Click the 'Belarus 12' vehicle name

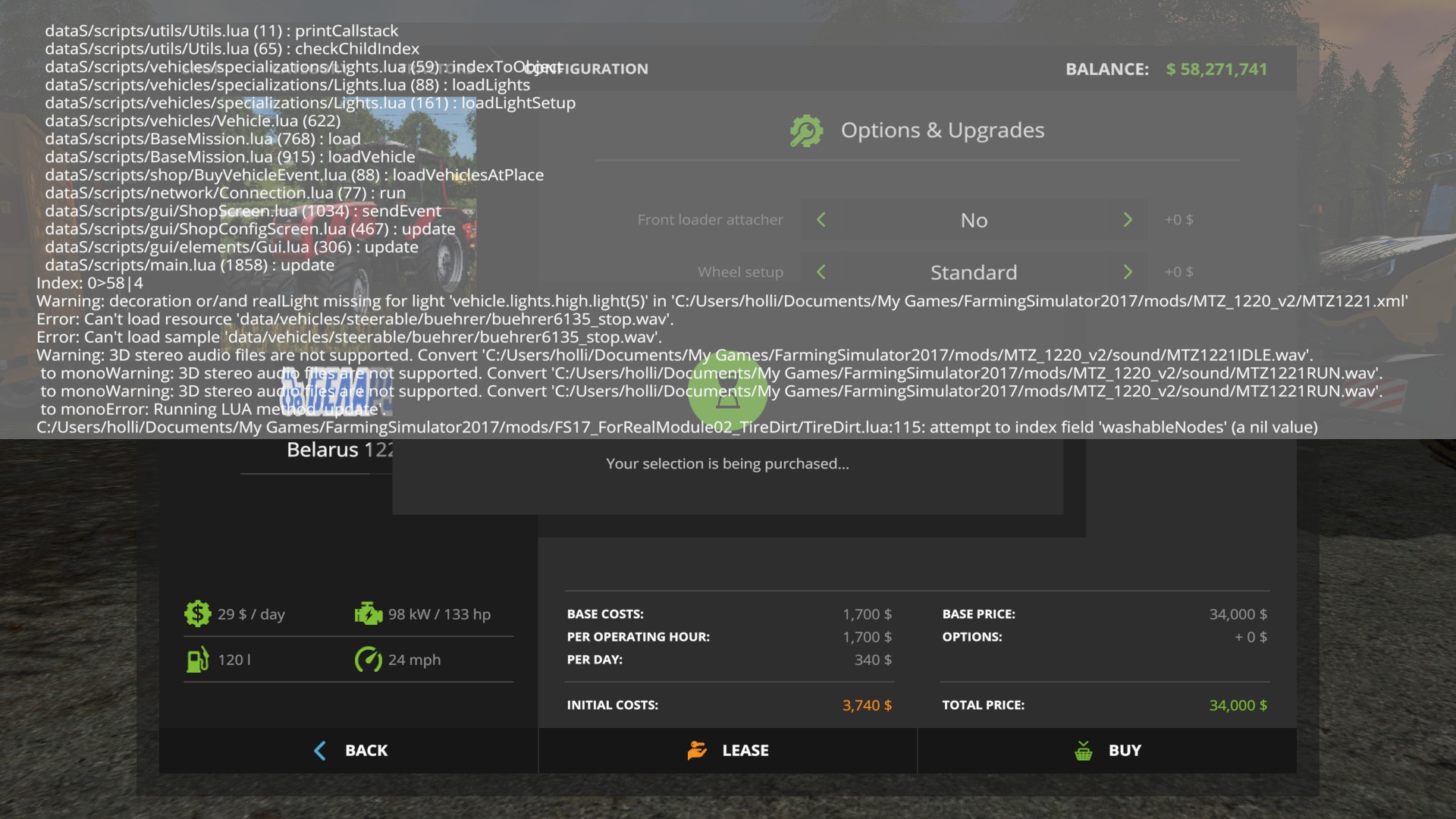(340, 450)
